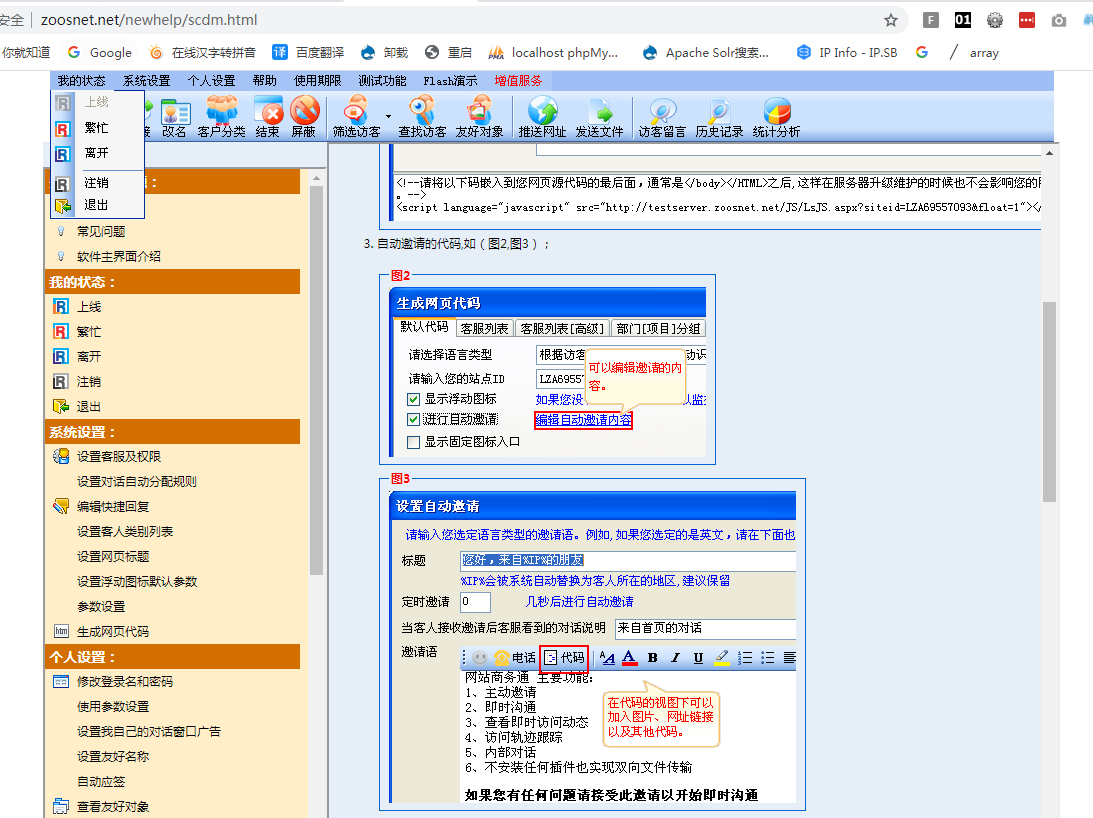Toggle the 显示固定图标入口 checkbox
Viewport: 1093px width, 818px height.
point(413,442)
